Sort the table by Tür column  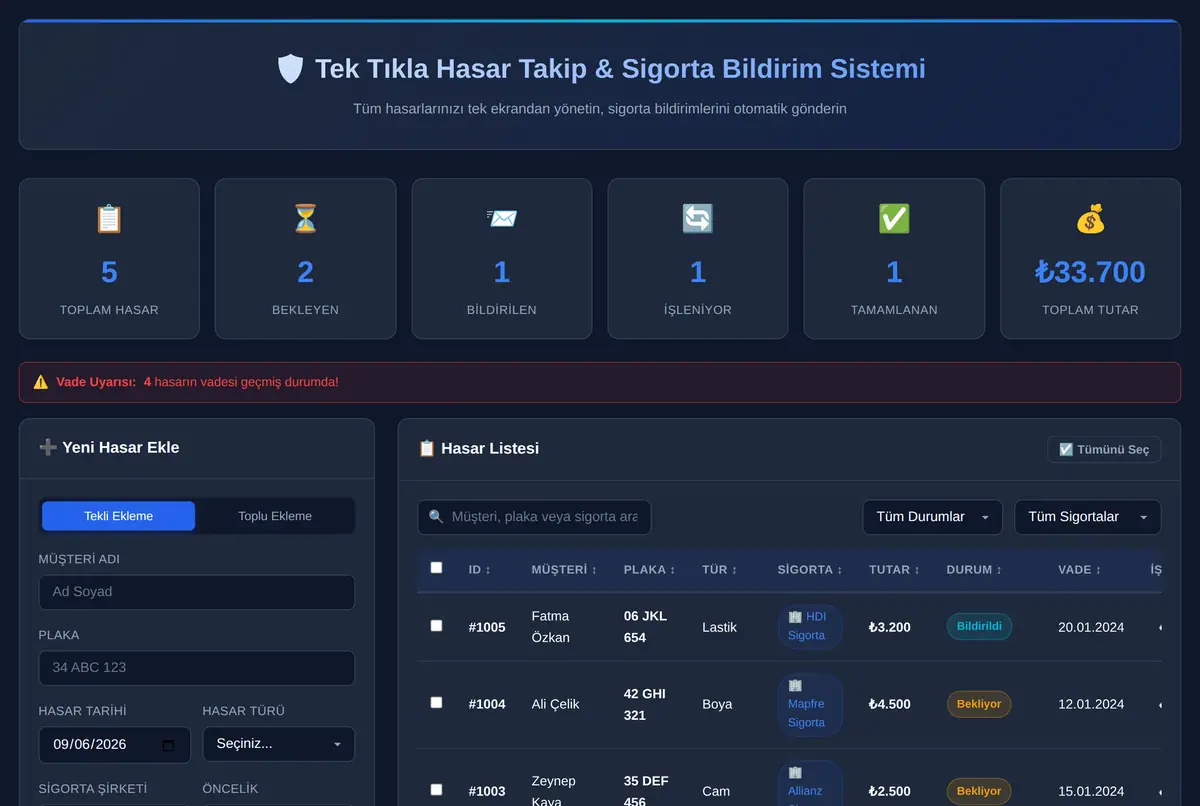pyautogui.click(x=721, y=570)
